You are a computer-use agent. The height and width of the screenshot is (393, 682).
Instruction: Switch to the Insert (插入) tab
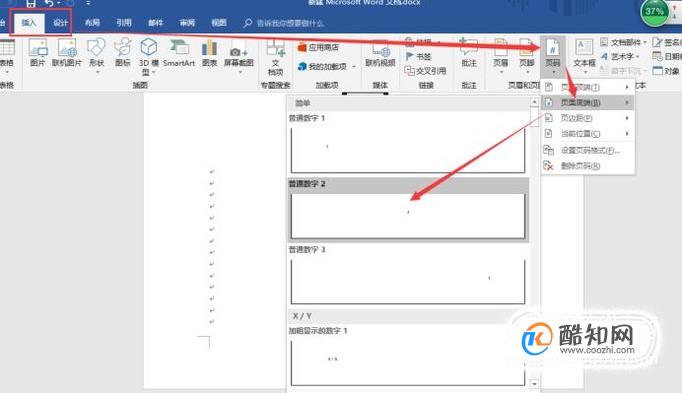(x=29, y=23)
